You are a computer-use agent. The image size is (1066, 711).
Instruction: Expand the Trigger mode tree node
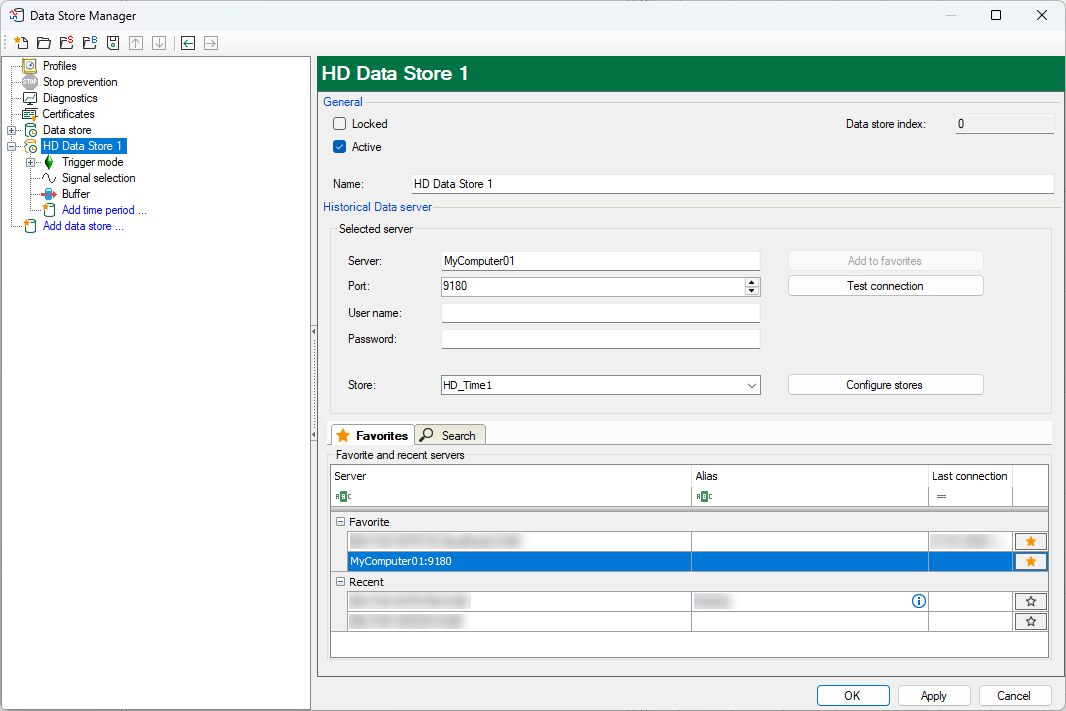[x=31, y=162]
